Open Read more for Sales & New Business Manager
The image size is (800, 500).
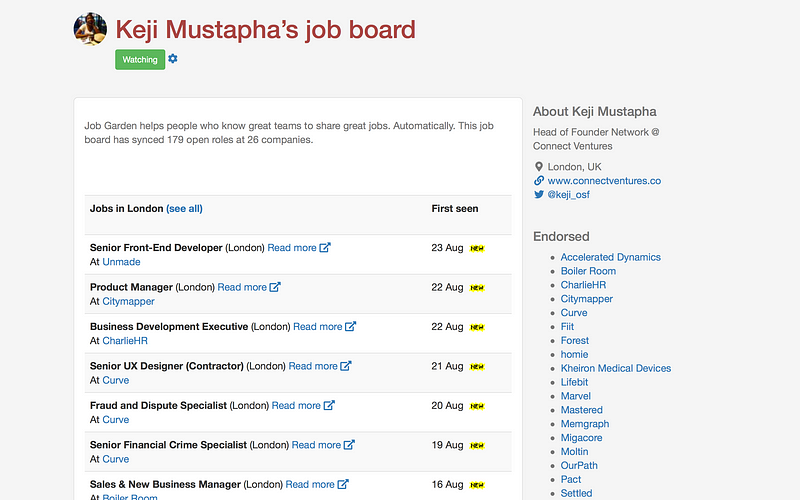pos(310,484)
